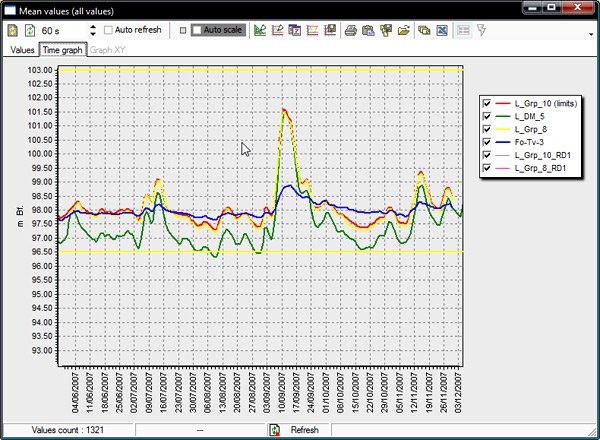Open file using the yellow folder icon
Screen dimensions: 600x440
point(403,30)
